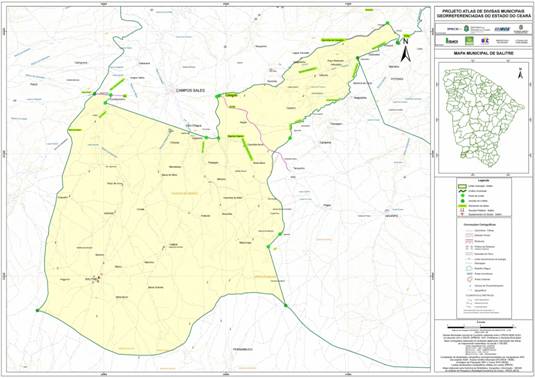This screenshot has width=535, height=378.
Task: Click the black and white scale bar
Action: pos(483,327)
